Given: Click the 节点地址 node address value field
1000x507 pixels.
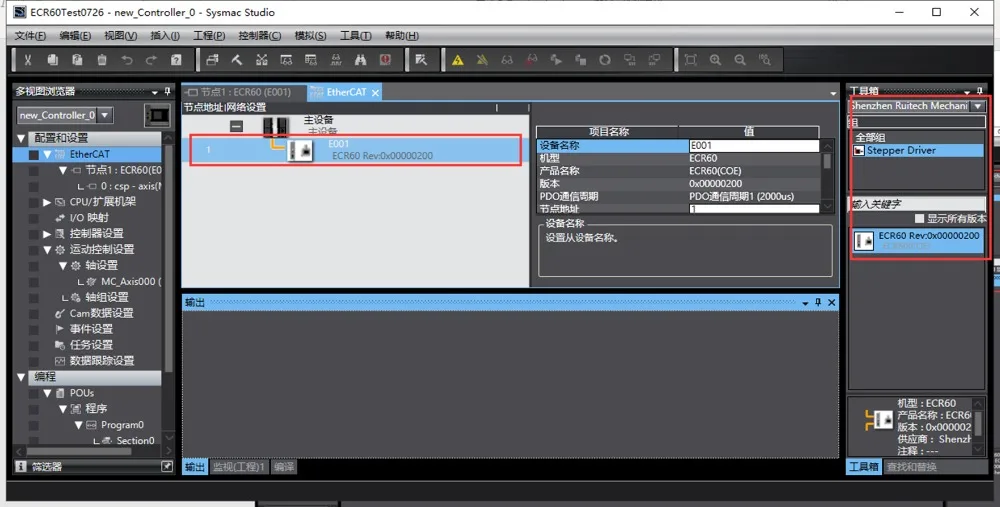Looking at the screenshot, I should [x=754, y=209].
